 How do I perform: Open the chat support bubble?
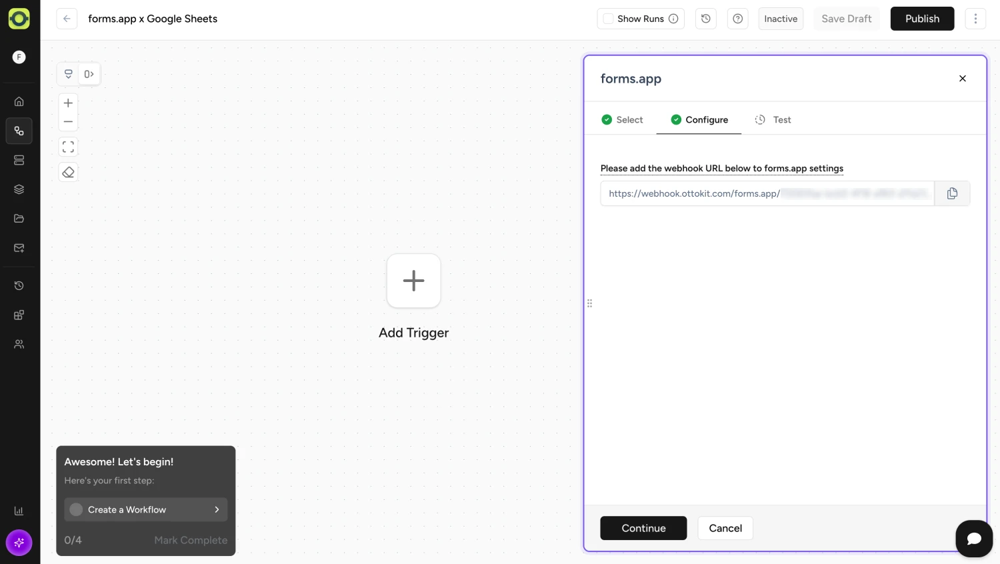tap(974, 538)
